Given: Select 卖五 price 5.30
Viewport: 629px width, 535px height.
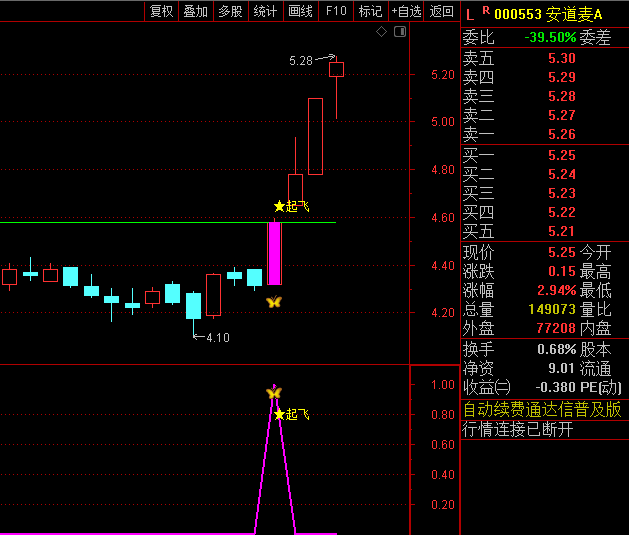Looking at the screenshot, I should pyautogui.click(x=562, y=59).
